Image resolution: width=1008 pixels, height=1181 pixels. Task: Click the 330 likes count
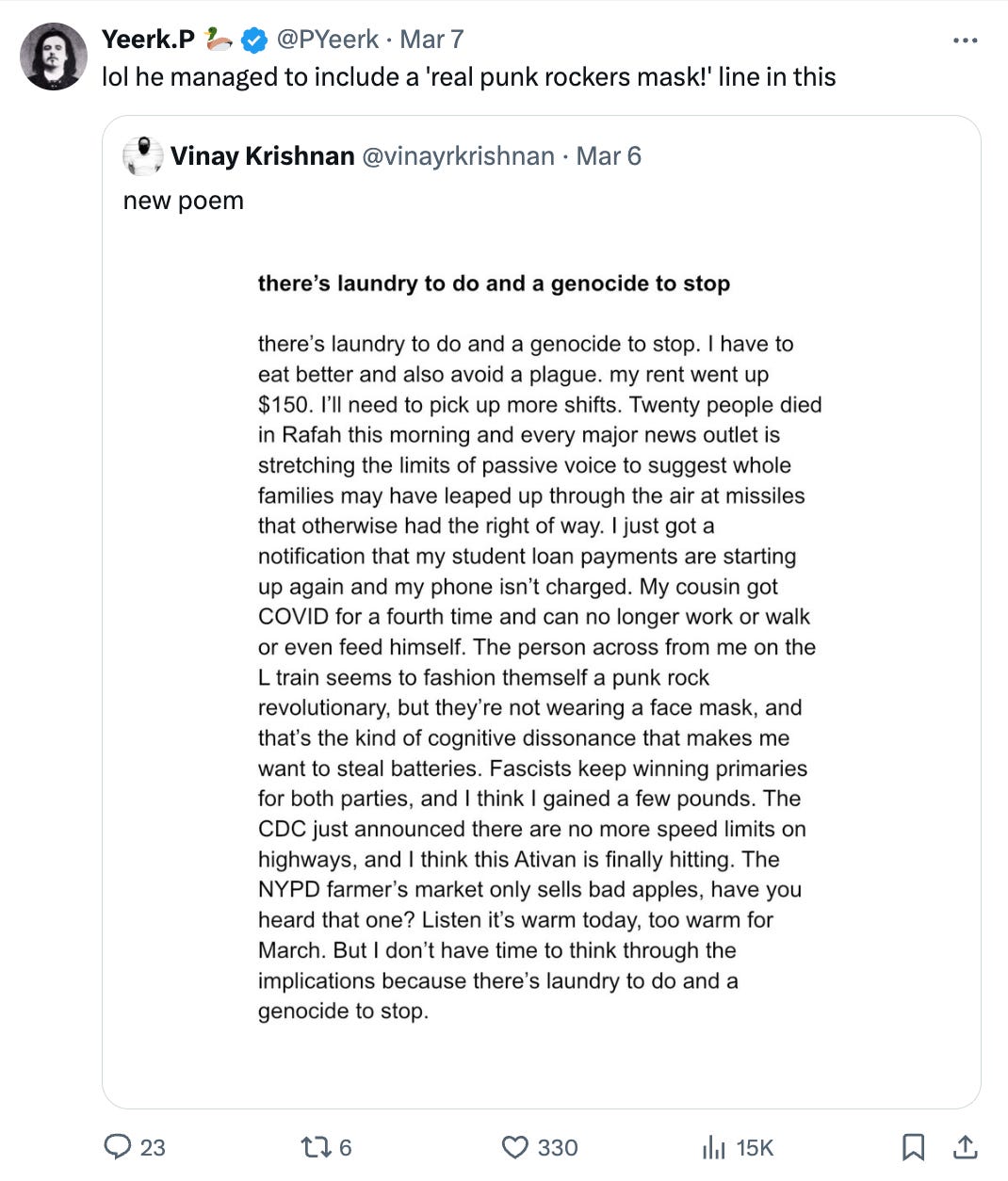pyautogui.click(x=558, y=1147)
